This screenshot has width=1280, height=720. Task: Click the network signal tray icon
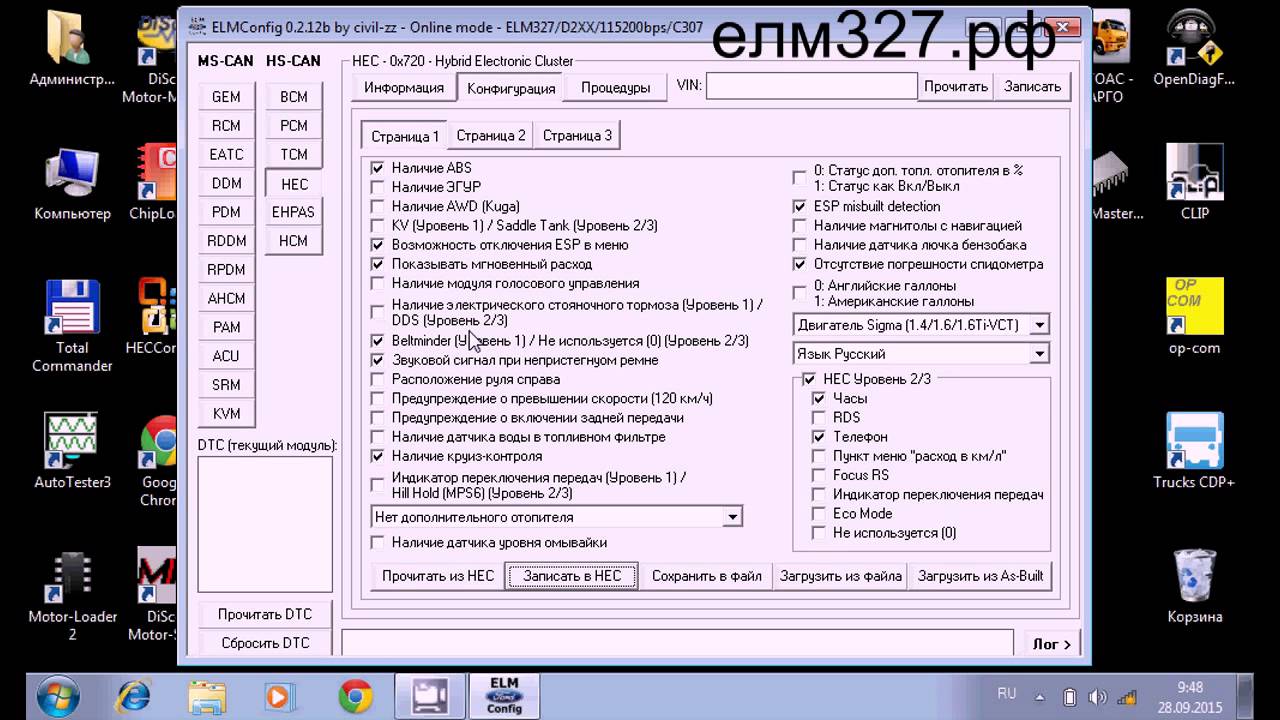[1127, 697]
